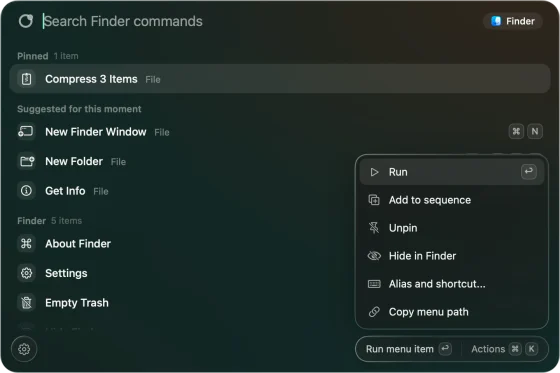
Task: Click the Suggested for this moment header
Action: [x=79, y=109]
